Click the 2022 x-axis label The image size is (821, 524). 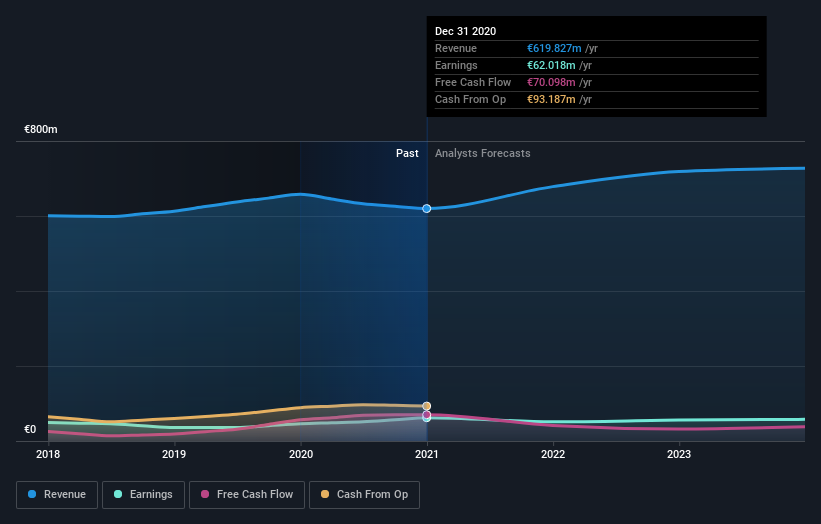553,454
